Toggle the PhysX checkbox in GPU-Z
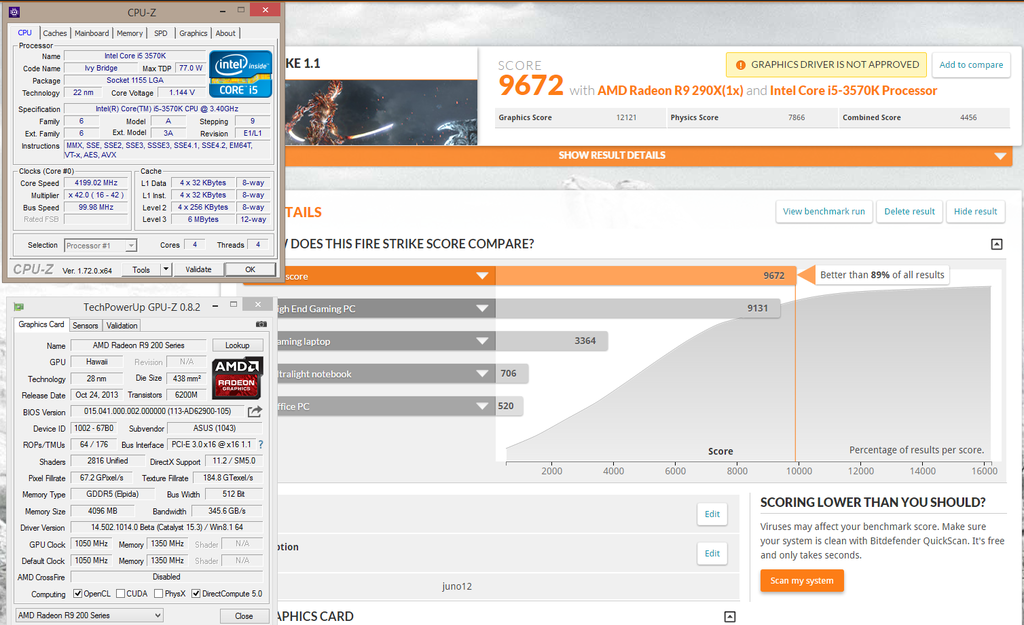Screen dimensions: 1024x625 [158, 594]
